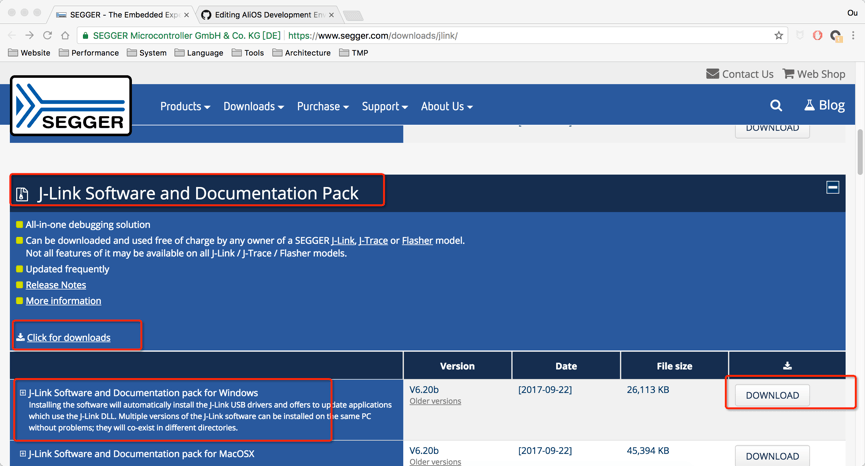The image size is (865, 466).
Task: Click the 'Click for downloads' link
Action: 68,338
